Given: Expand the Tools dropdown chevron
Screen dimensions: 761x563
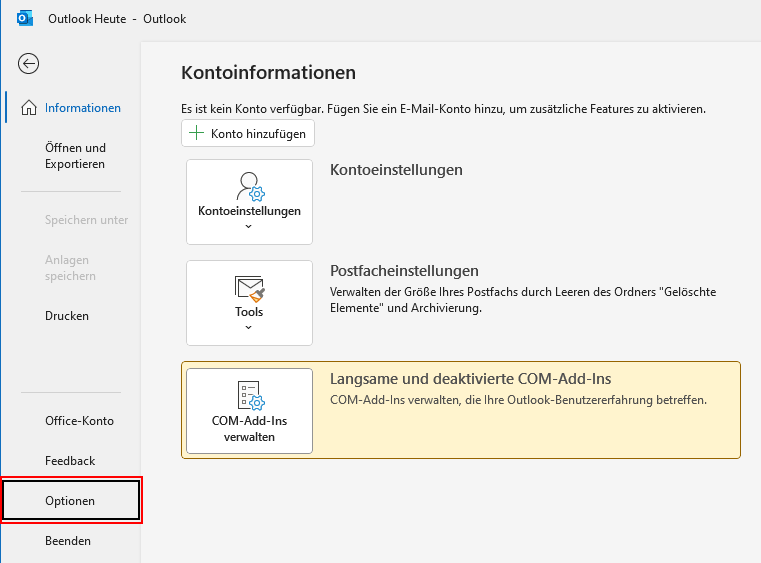Looking at the screenshot, I should (x=248, y=328).
